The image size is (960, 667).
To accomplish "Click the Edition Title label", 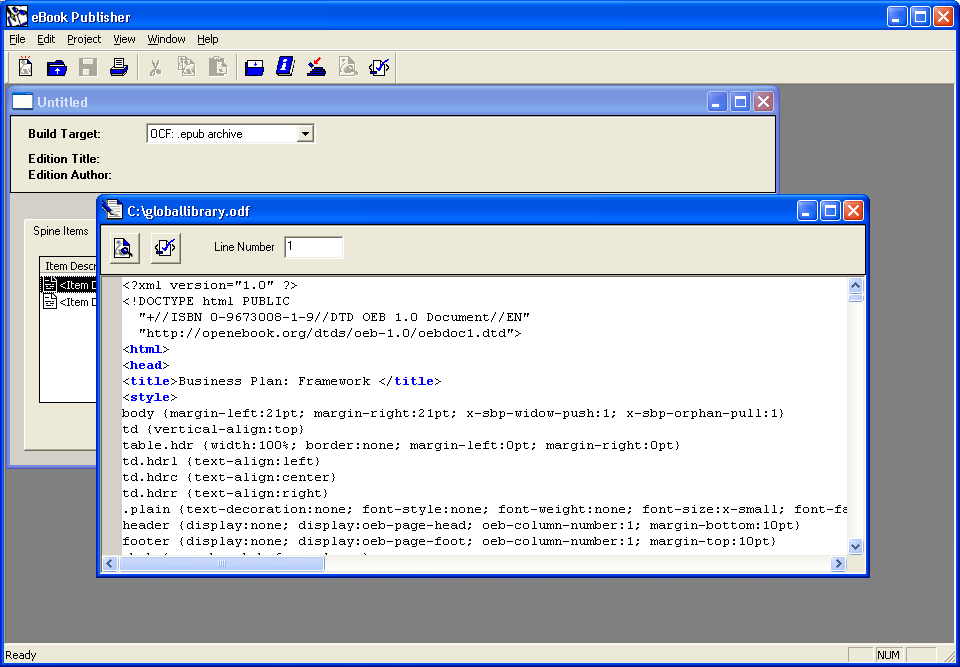I will pos(64,159).
